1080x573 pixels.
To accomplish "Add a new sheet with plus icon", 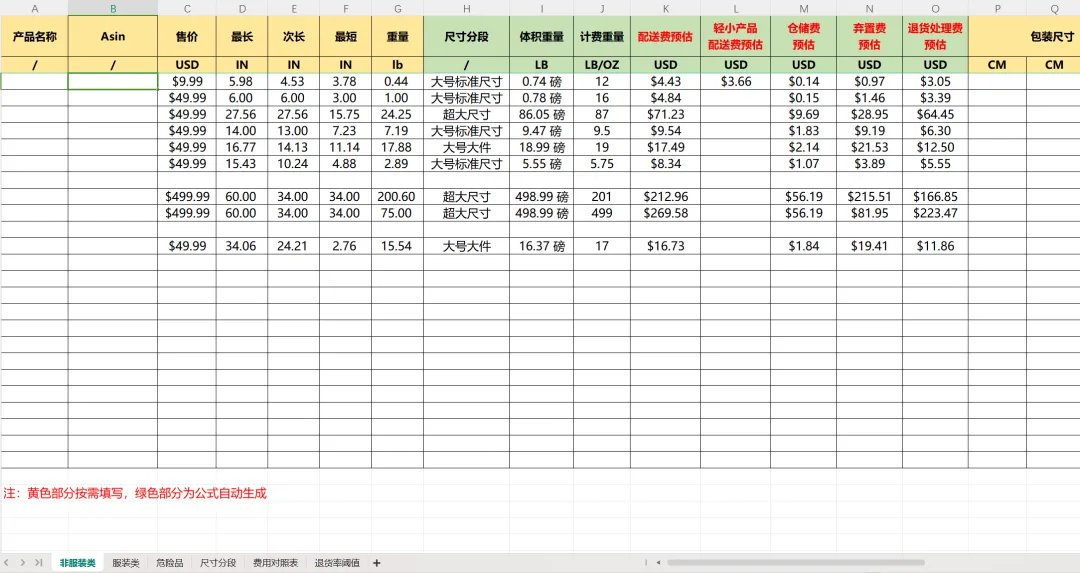I will (x=377, y=563).
